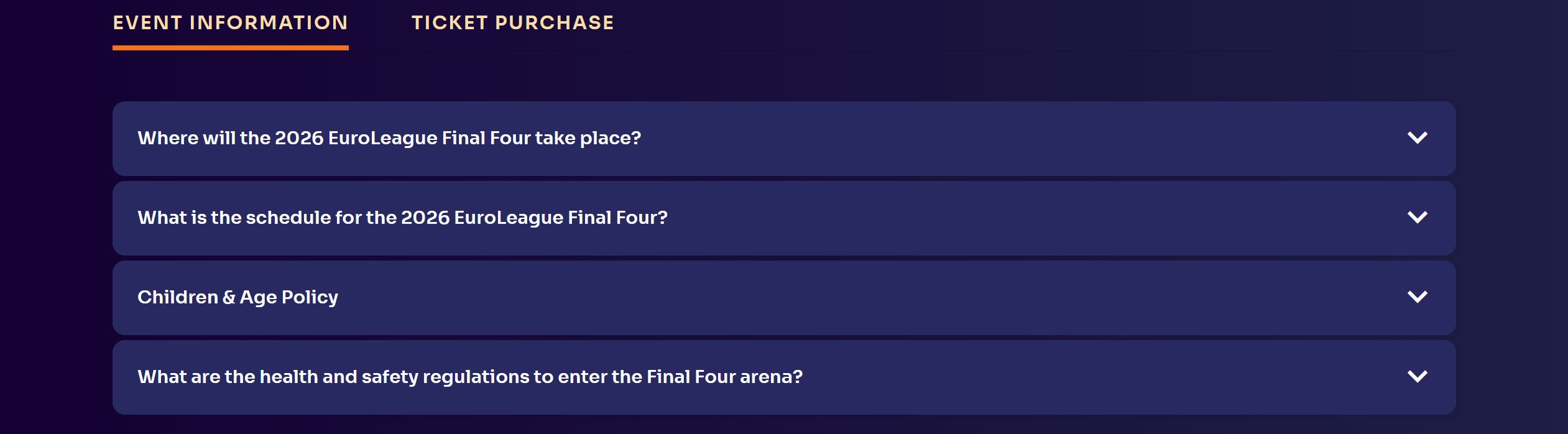Expand the Children & Age Policy title
Image resolution: width=1568 pixels, height=434 pixels.
click(238, 297)
